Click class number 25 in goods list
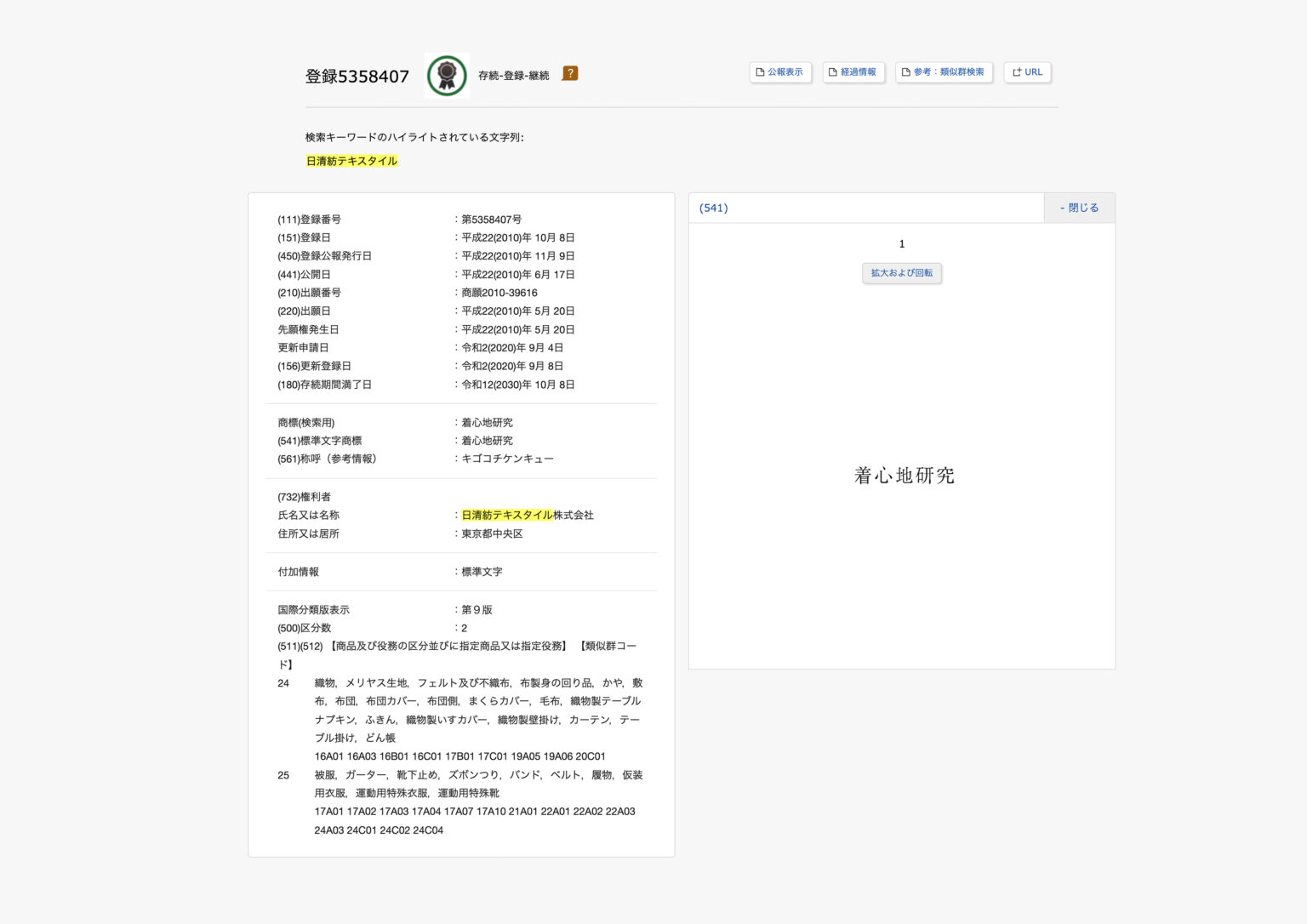 pyautogui.click(x=283, y=775)
